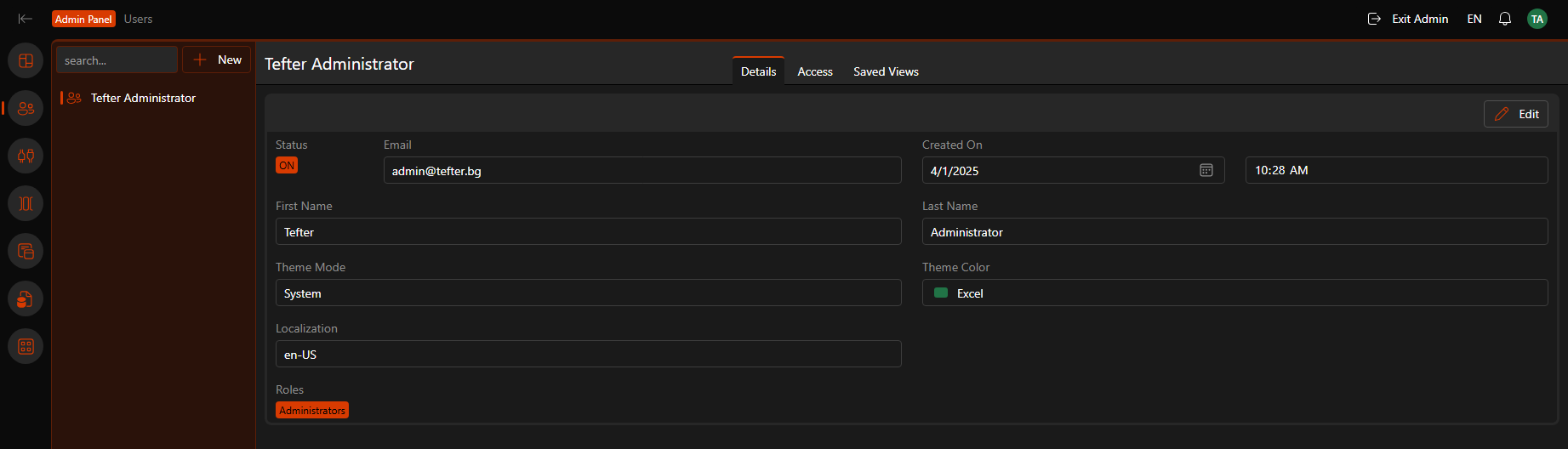Switch to the Access tab
The width and height of the screenshot is (1568, 449).
(x=815, y=71)
